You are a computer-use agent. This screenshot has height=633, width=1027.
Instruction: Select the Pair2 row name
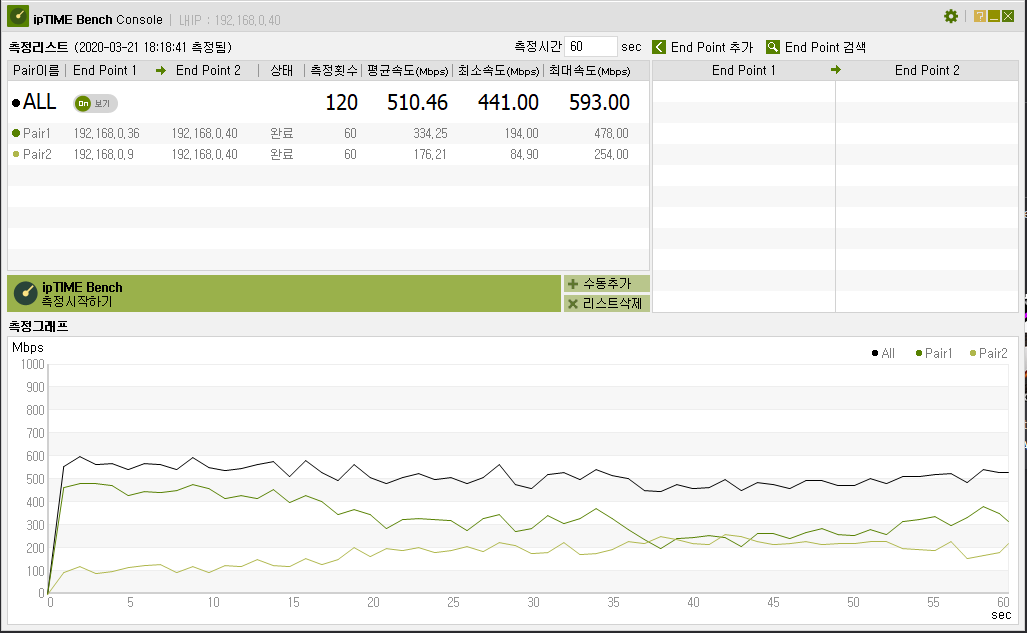pyautogui.click(x=37, y=155)
